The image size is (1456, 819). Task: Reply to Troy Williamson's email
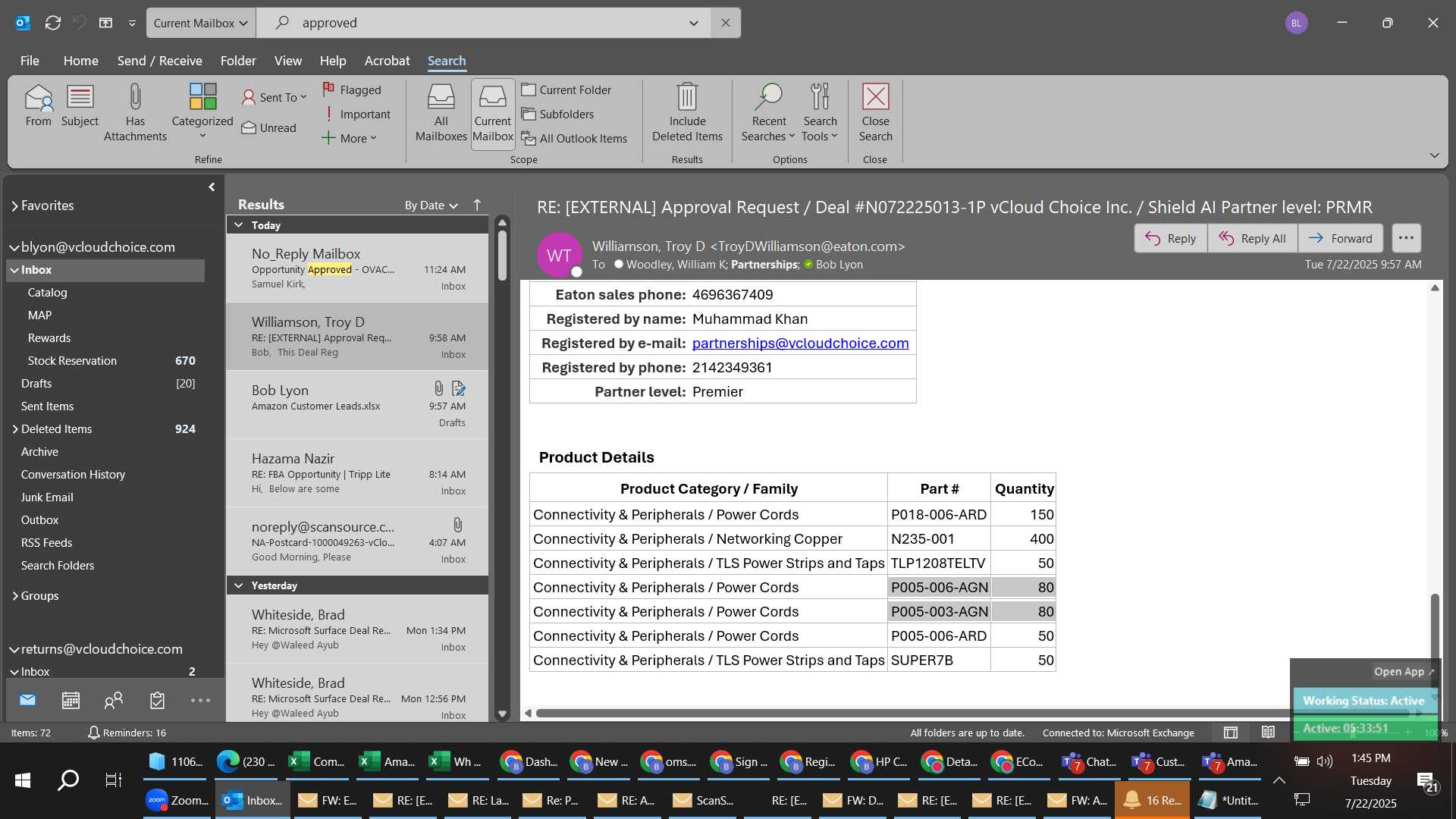point(1171,238)
